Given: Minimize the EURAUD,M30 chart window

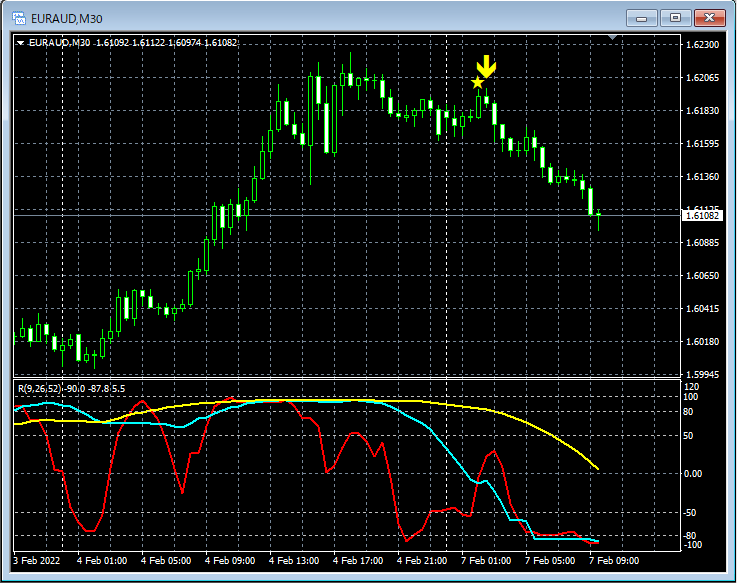Looking at the screenshot, I should pos(642,18).
